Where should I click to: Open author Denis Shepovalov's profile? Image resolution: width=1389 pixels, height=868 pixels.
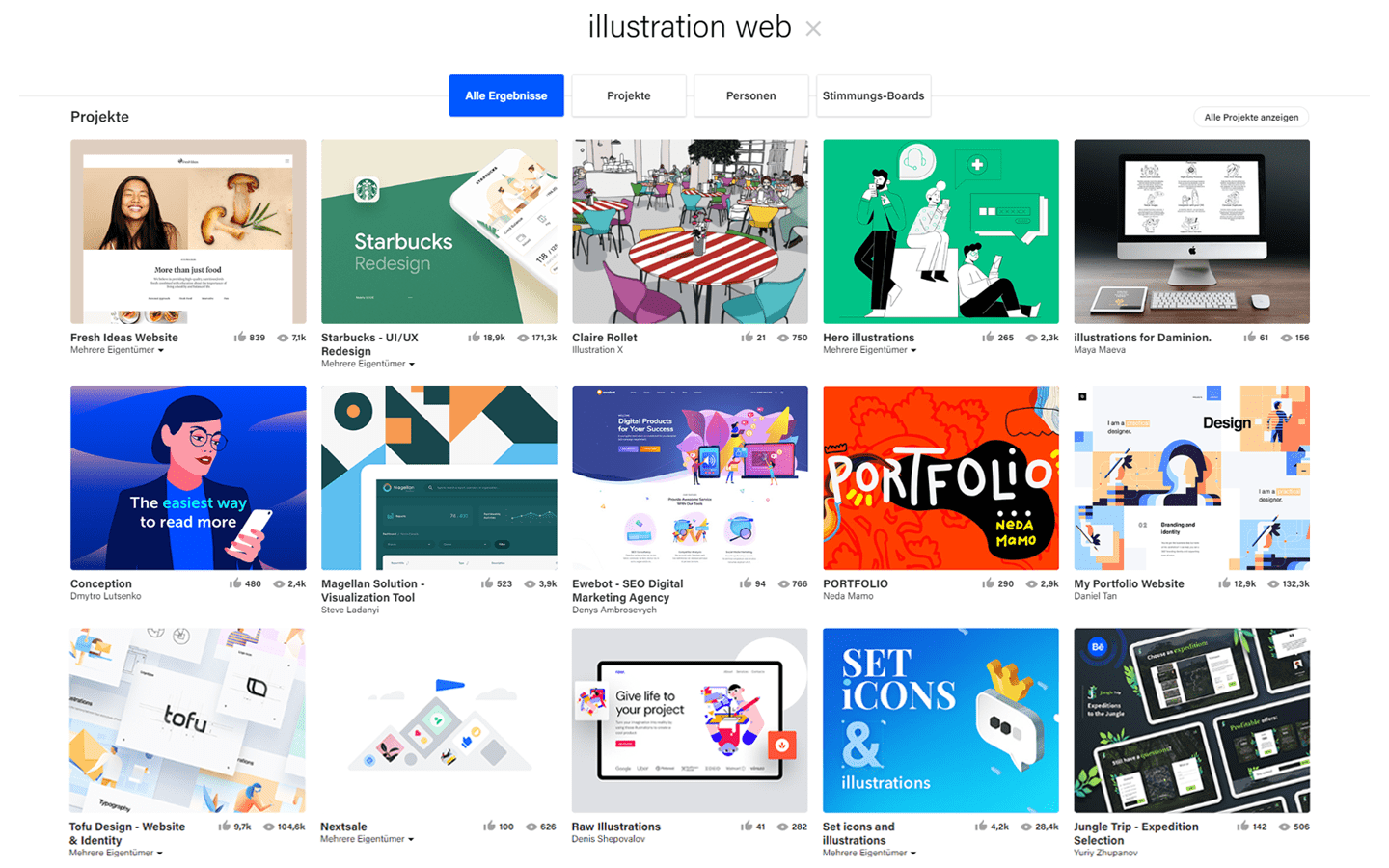click(610, 839)
